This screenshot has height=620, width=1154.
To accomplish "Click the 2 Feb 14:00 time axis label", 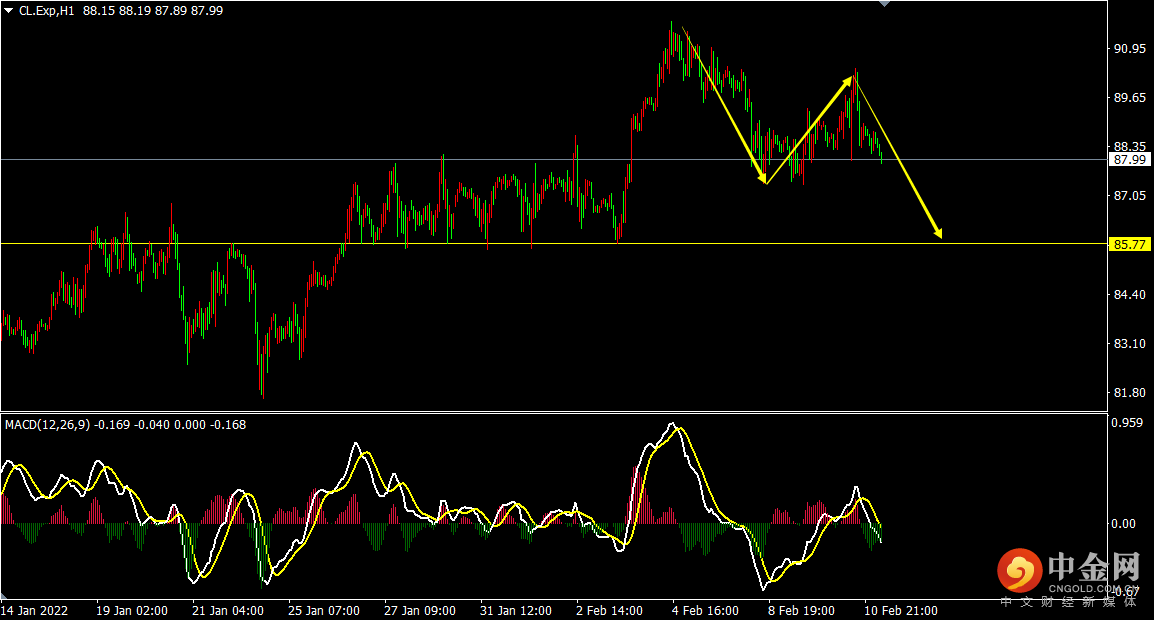I will (x=609, y=611).
